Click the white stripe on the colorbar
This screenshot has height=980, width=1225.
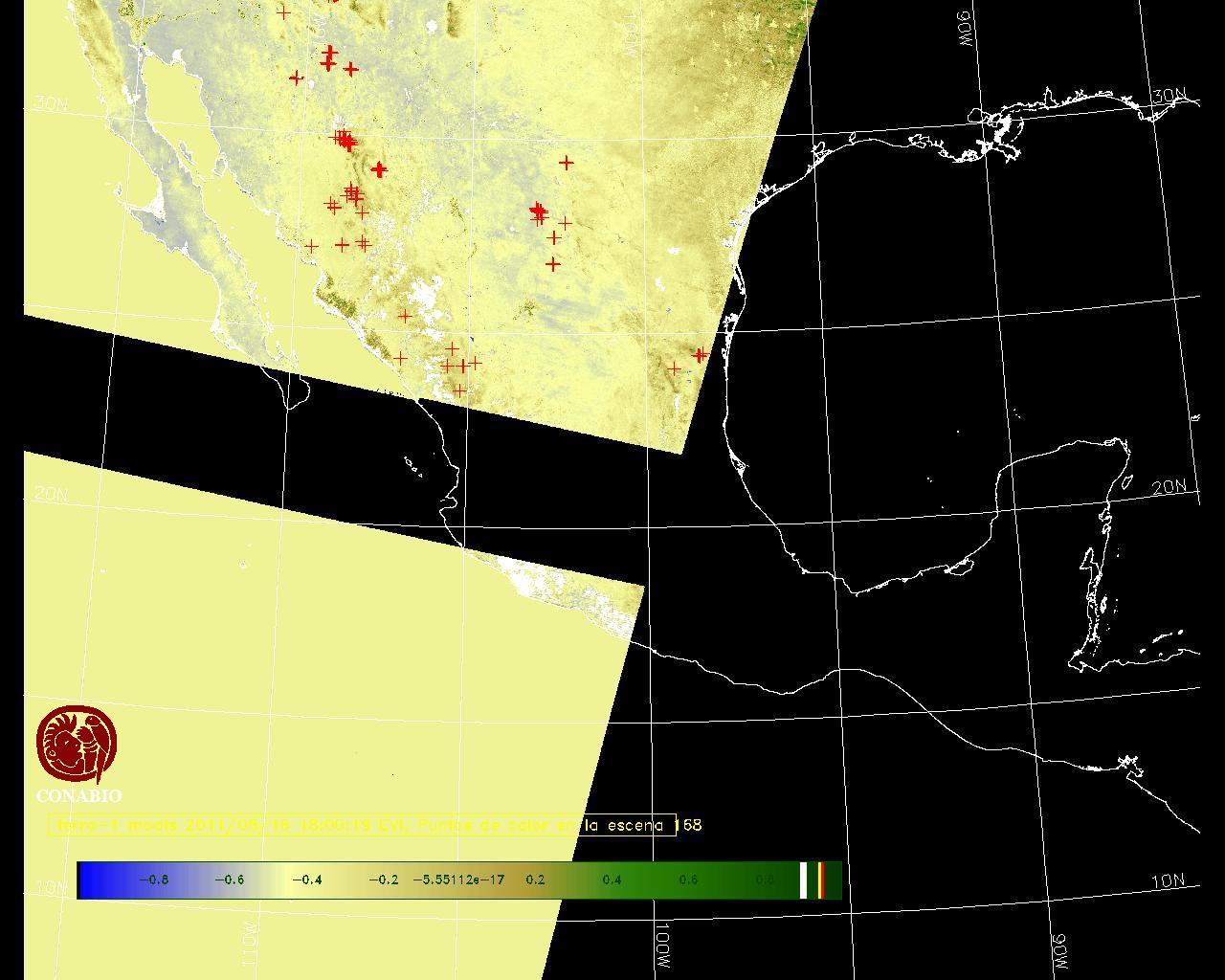tap(804, 880)
